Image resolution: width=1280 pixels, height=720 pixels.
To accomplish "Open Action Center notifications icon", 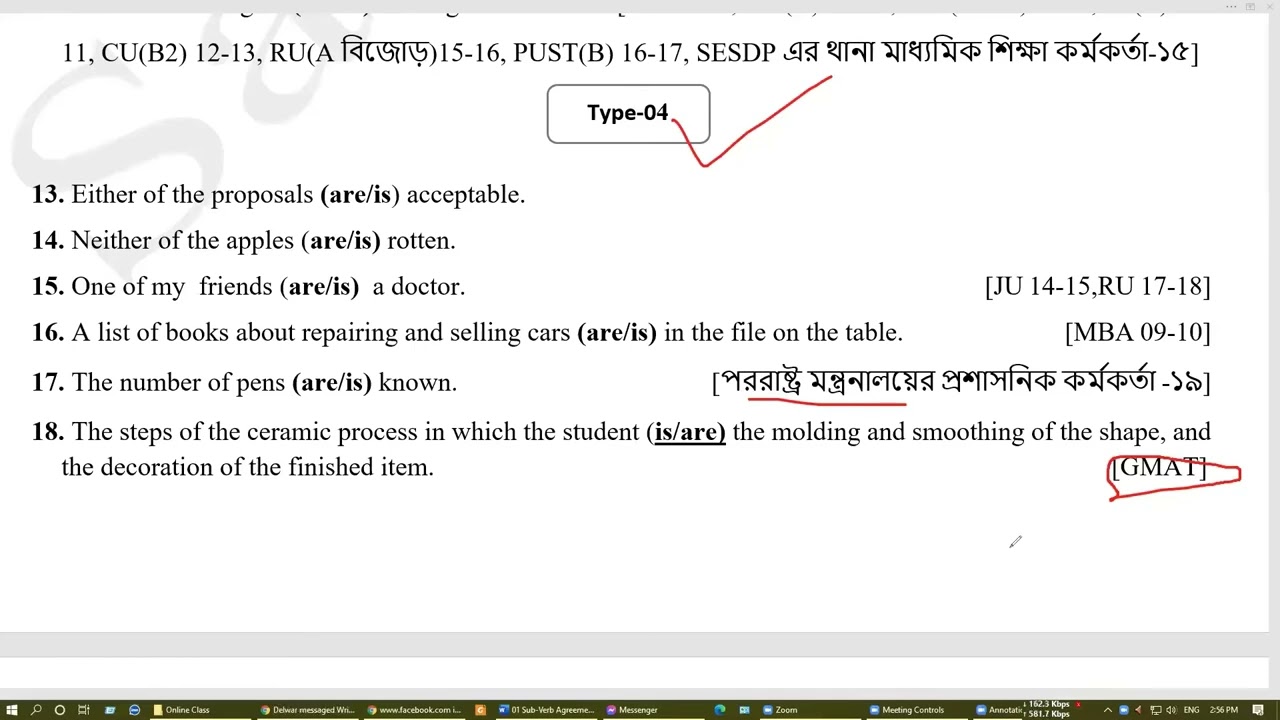I will click(x=1258, y=710).
